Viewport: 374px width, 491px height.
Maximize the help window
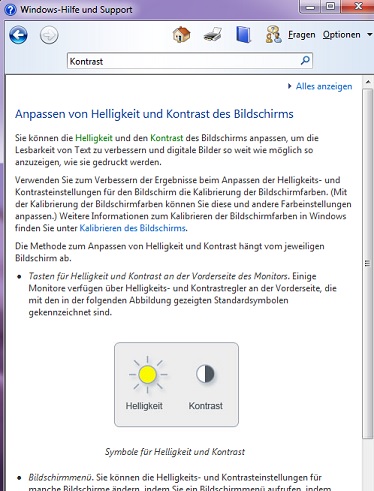[x=330, y=7]
